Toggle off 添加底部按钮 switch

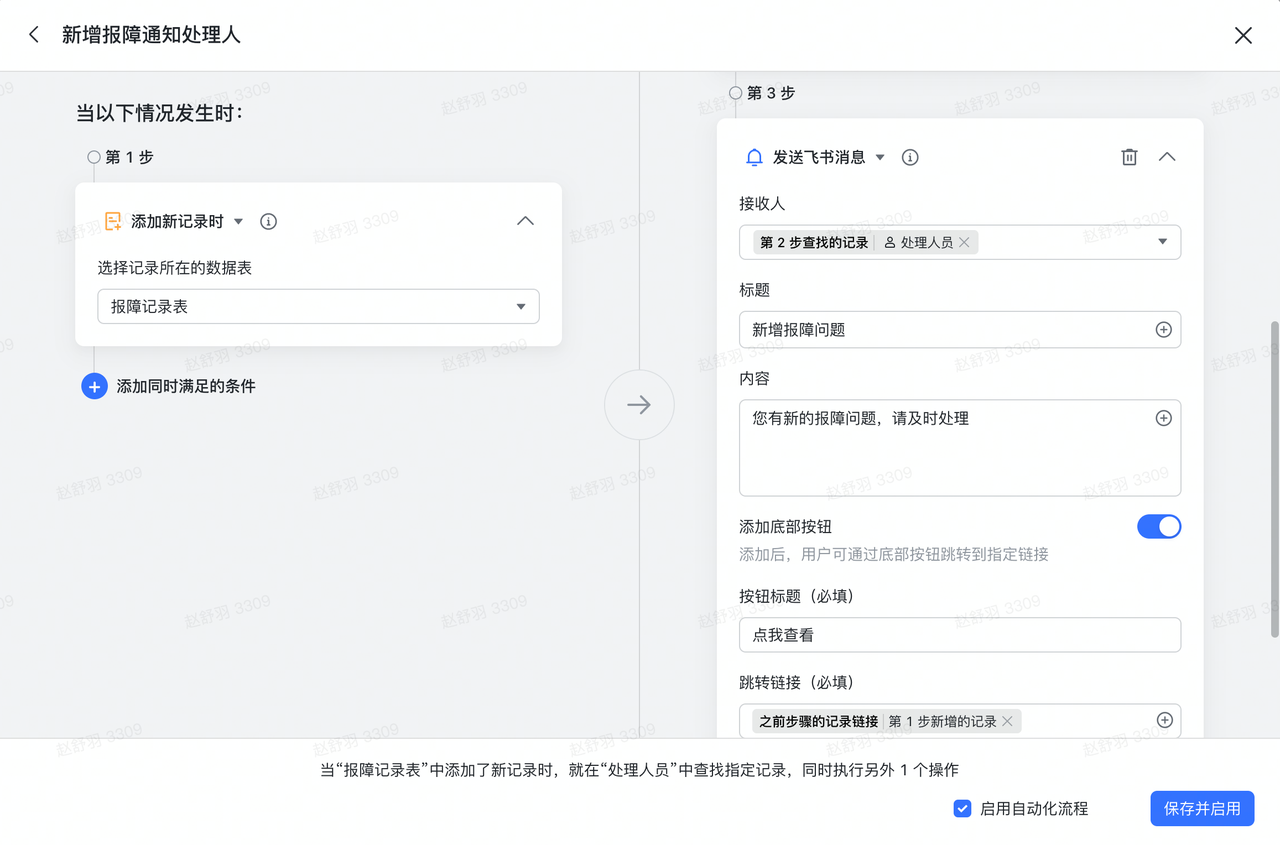[1158, 526]
